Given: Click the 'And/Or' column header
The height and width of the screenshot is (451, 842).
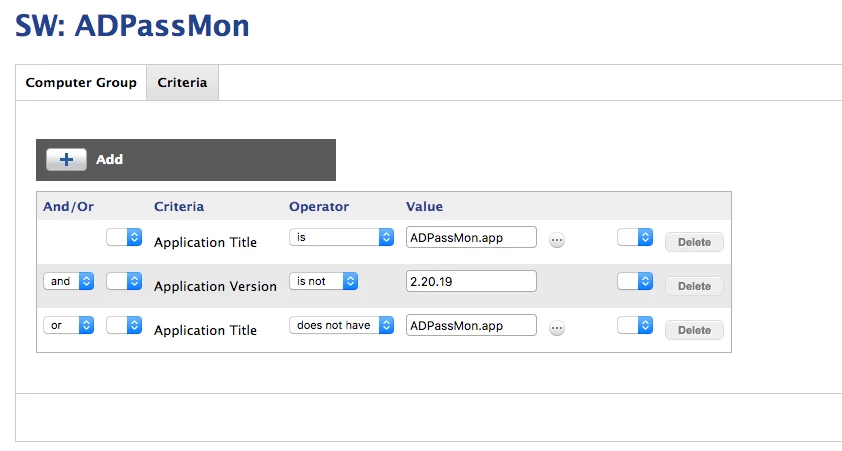Looking at the screenshot, I should 68,207.
